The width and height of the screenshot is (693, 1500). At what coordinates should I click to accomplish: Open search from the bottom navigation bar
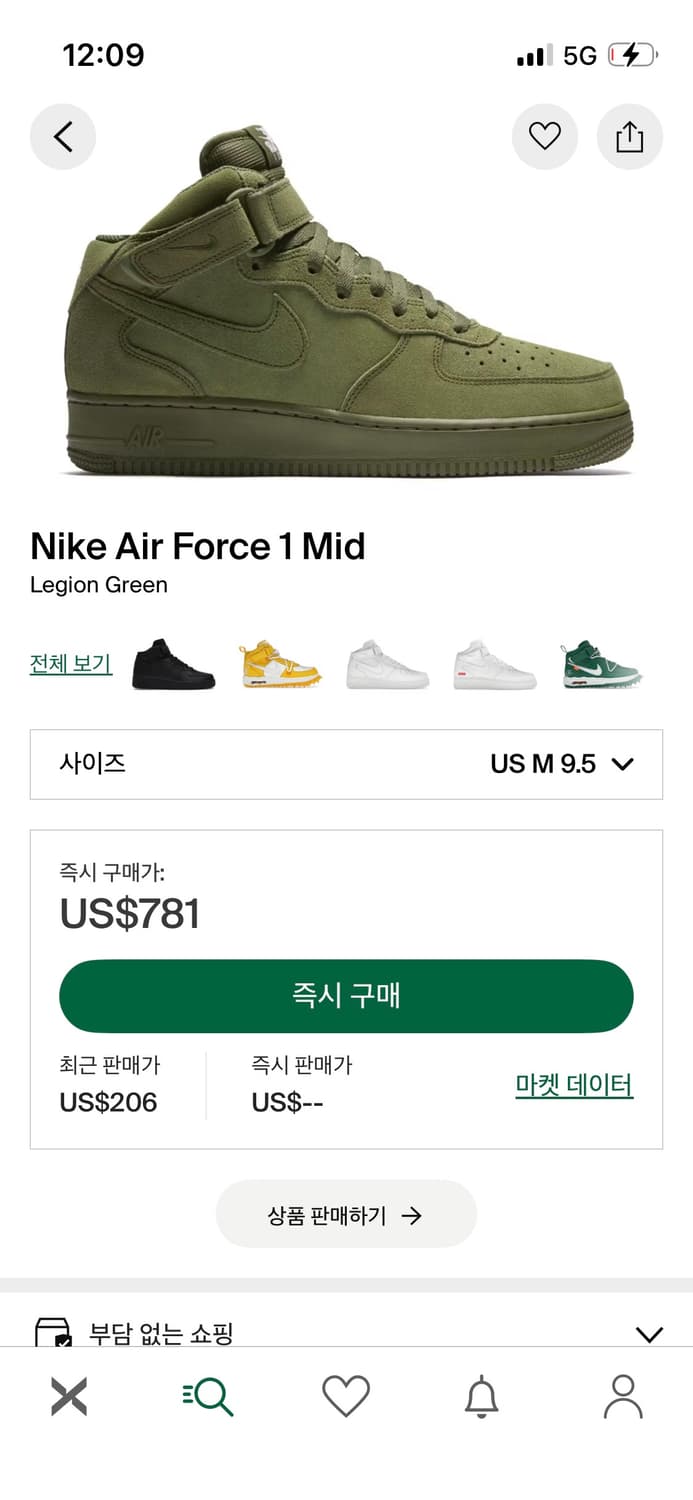tap(207, 1396)
